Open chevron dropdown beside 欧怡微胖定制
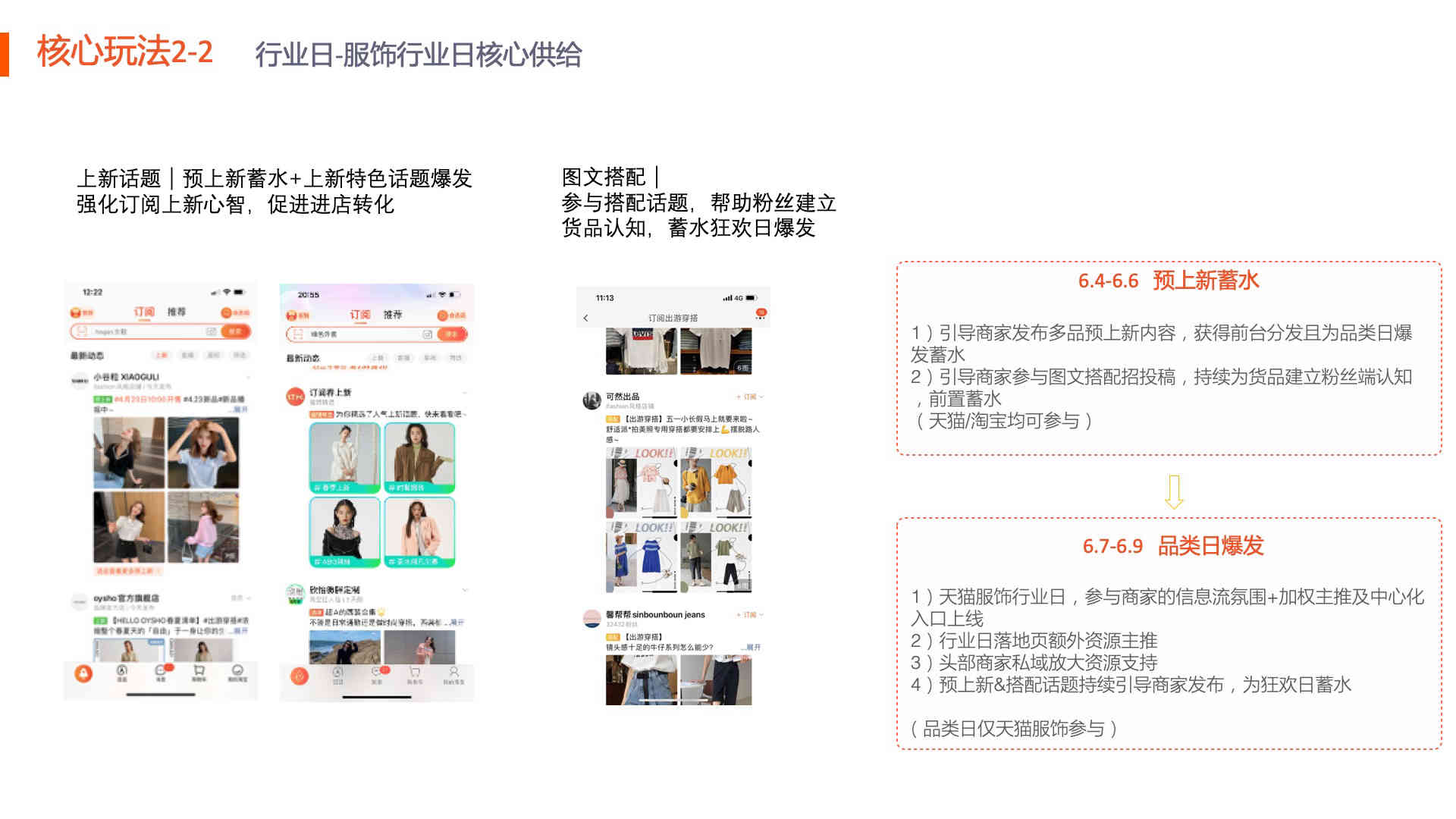This screenshot has height=819, width=1456. [464, 589]
